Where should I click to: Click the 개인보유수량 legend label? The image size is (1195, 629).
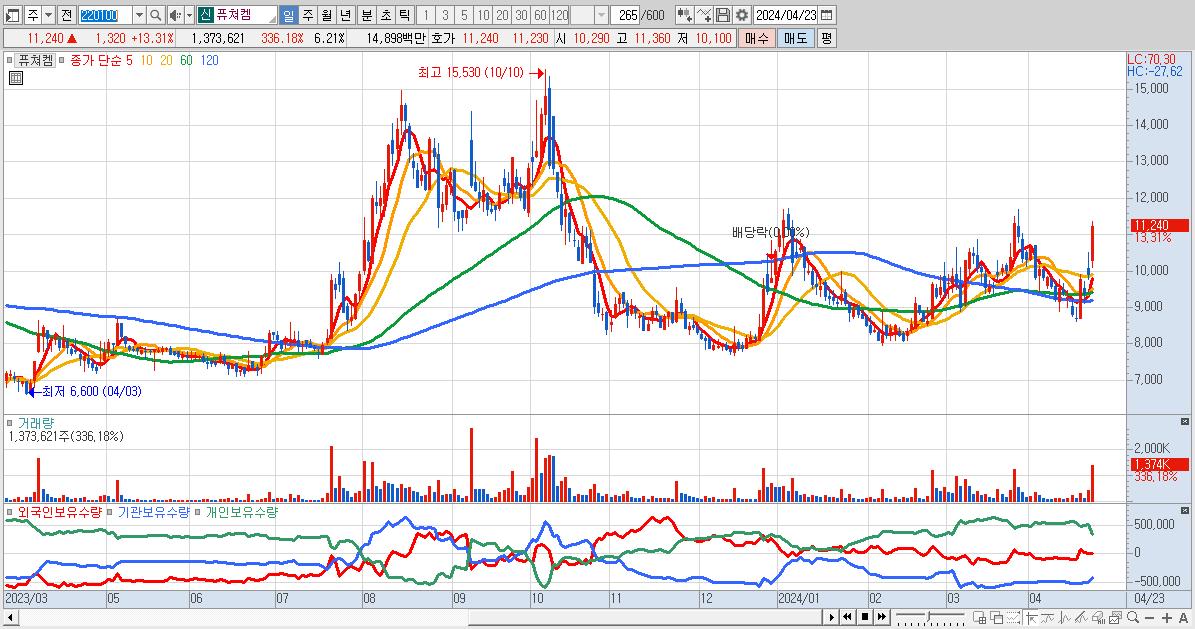pos(242,512)
